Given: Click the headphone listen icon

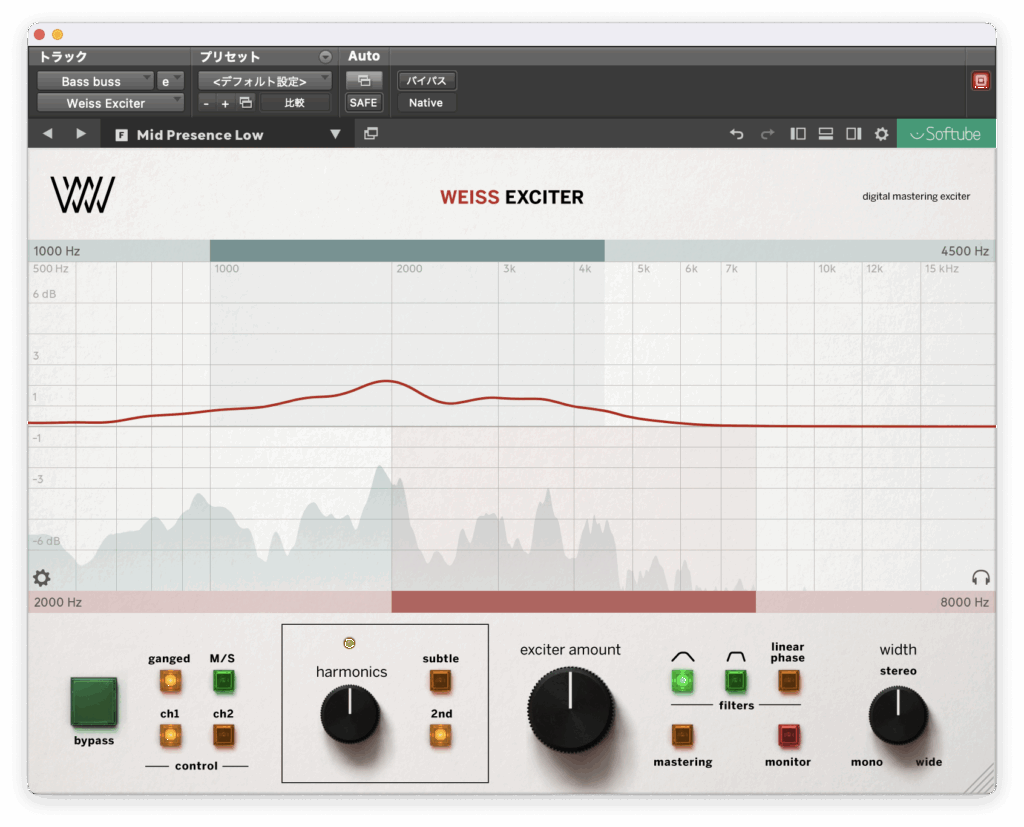Looking at the screenshot, I should [980, 577].
